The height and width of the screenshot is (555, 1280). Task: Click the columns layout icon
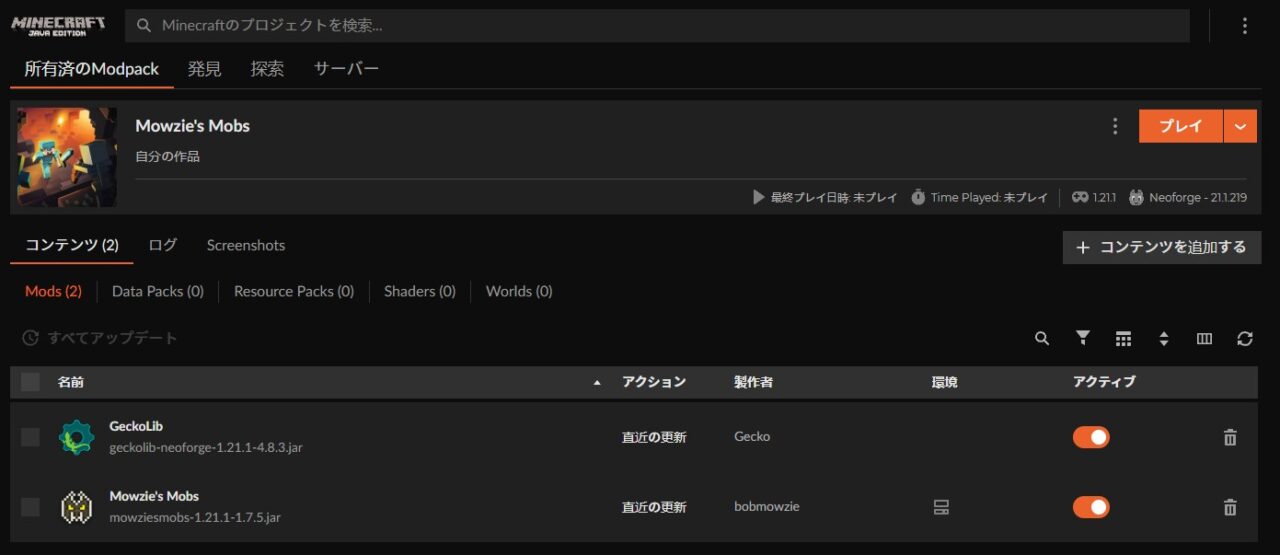click(1204, 339)
